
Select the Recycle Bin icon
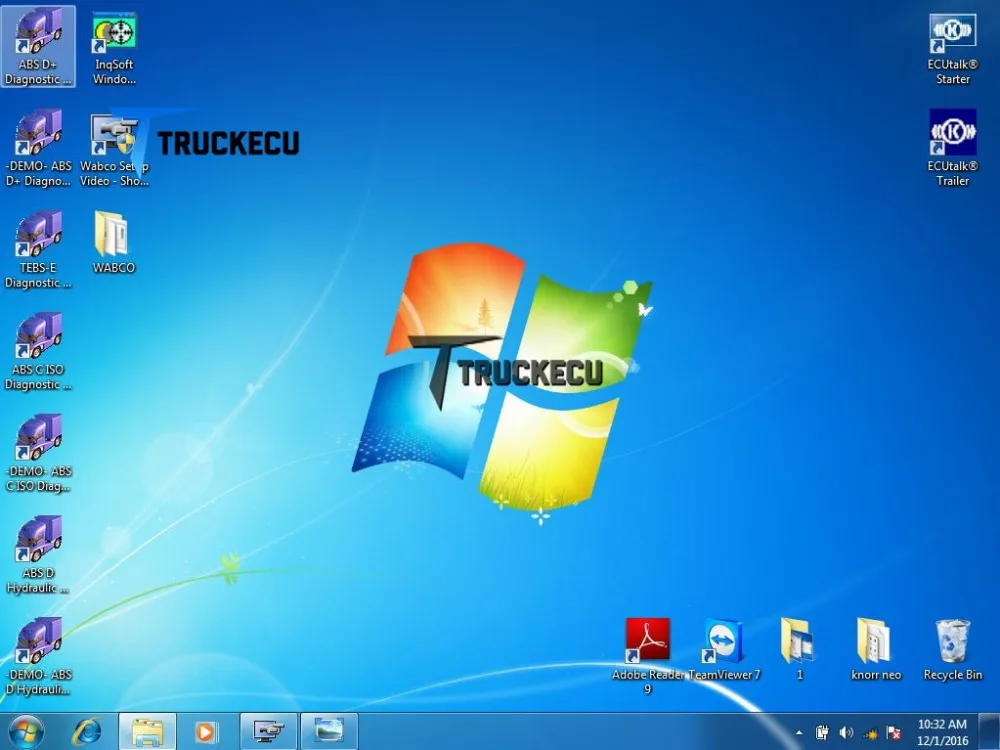point(953,649)
